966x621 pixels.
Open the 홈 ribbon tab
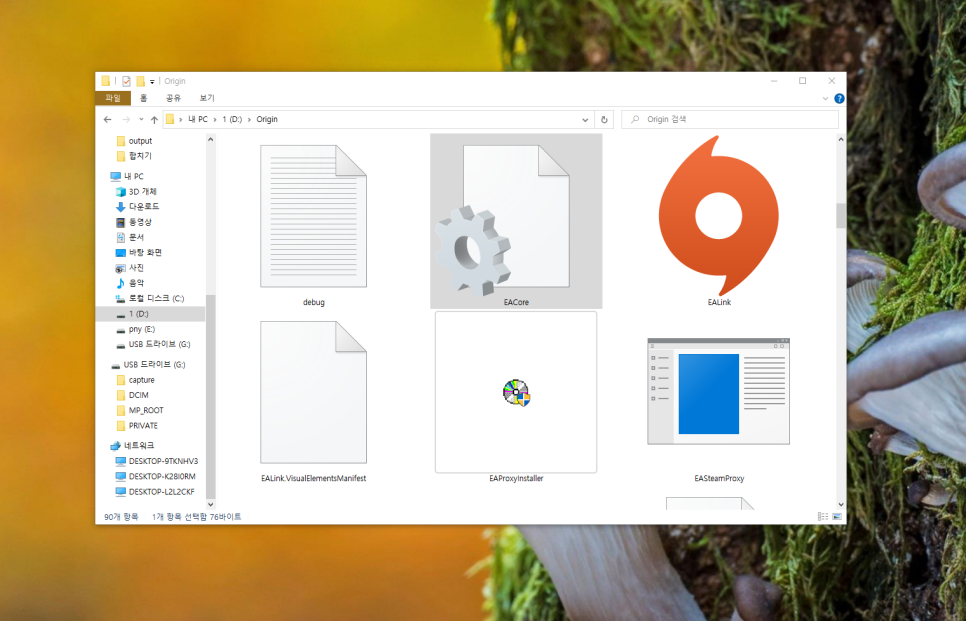(x=144, y=98)
